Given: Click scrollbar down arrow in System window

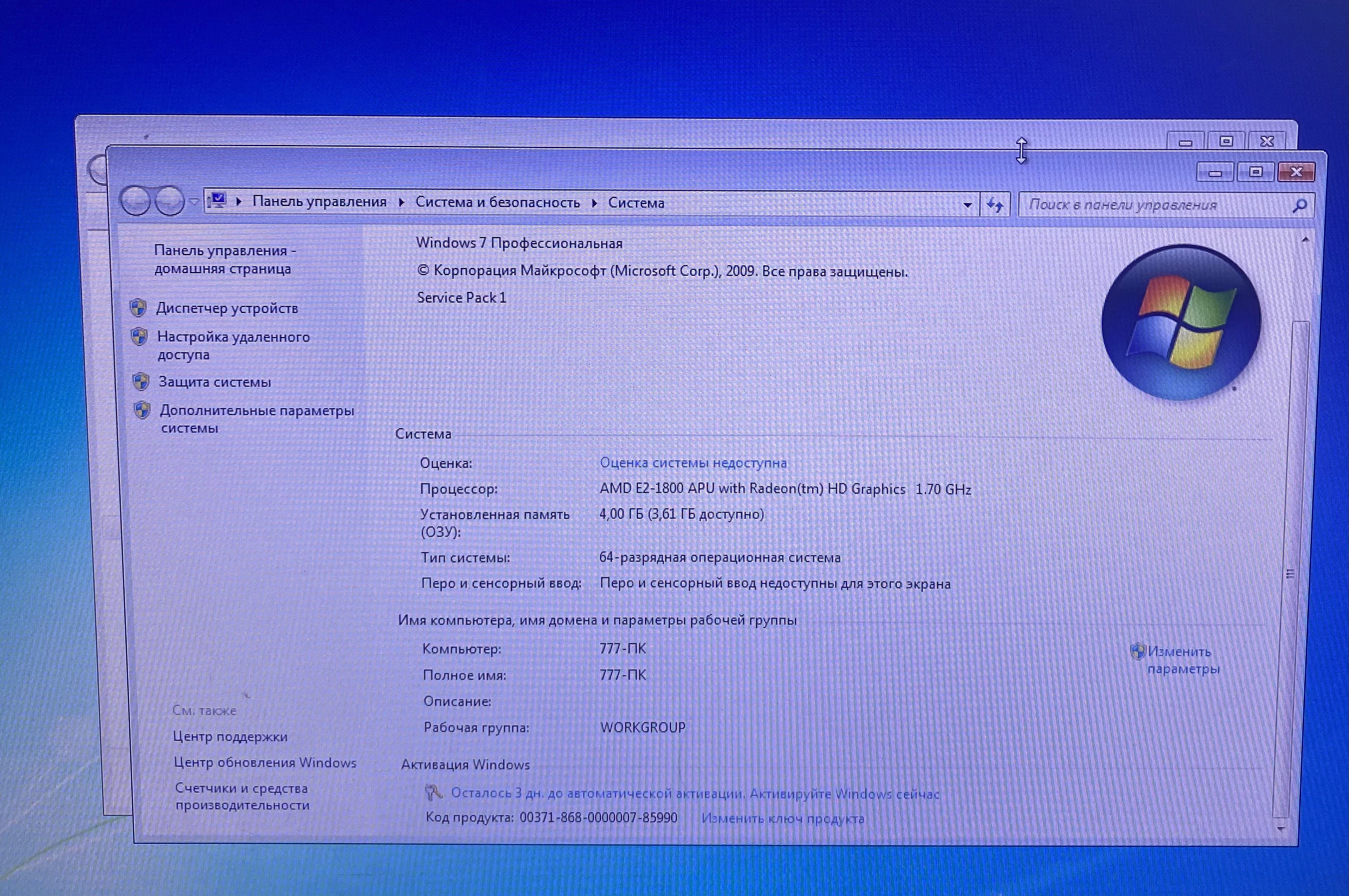Looking at the screenshot, I should [1281, 828].
